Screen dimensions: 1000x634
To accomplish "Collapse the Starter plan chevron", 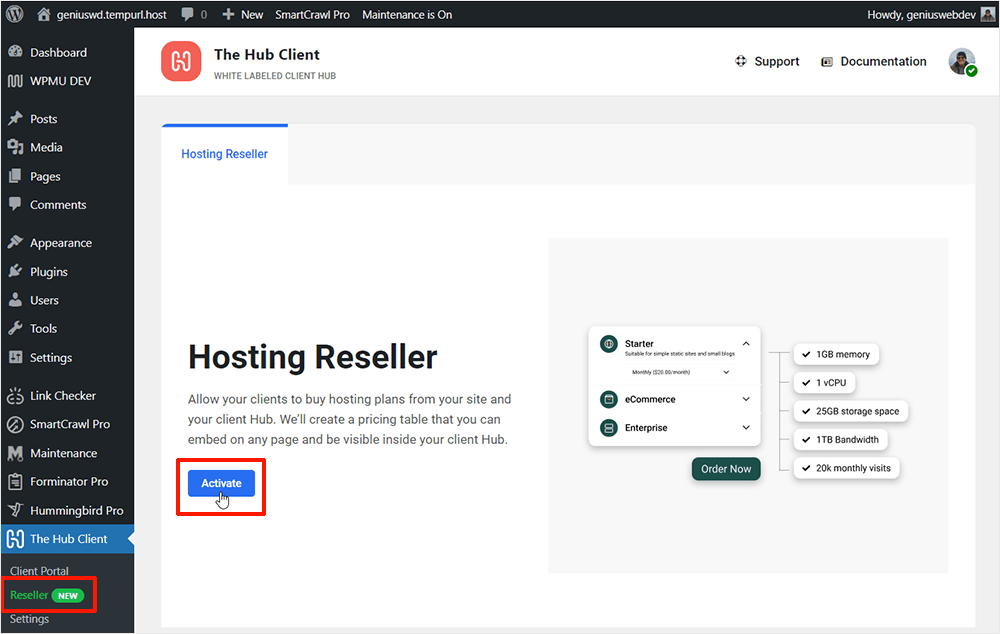I will coord(746,344).
